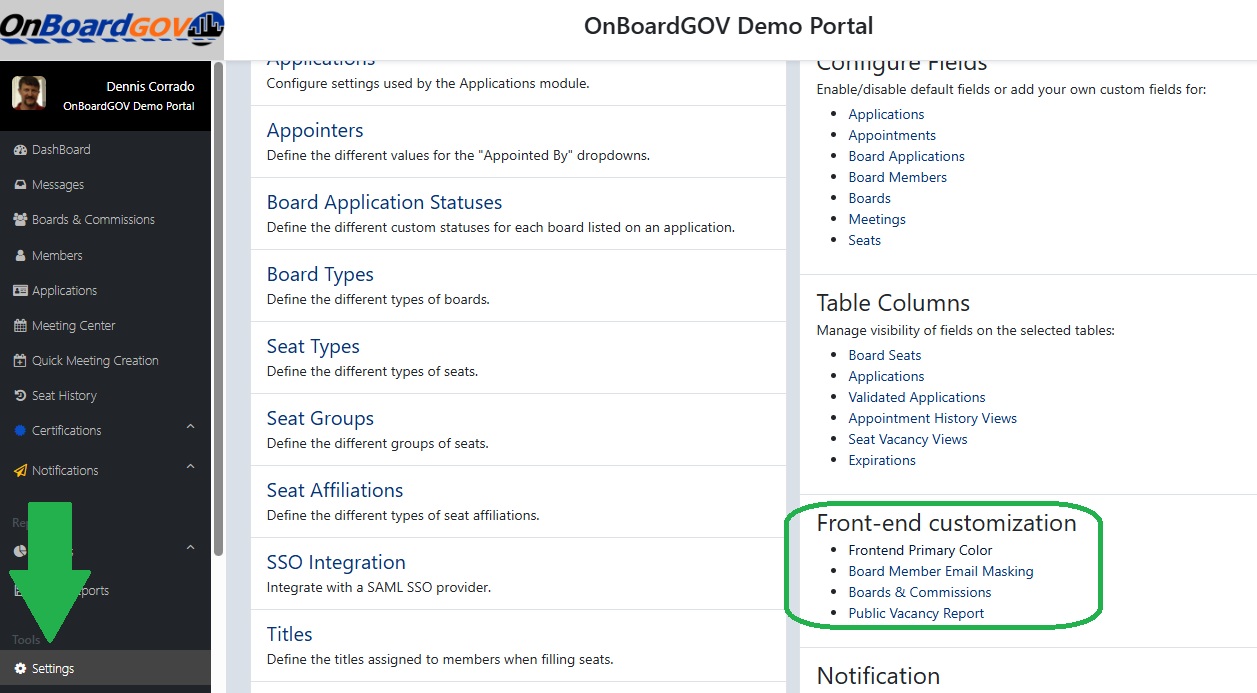Open Board Application Statuses settings
This screenshot has height=693, width=1257.
(x=384, y=203)
